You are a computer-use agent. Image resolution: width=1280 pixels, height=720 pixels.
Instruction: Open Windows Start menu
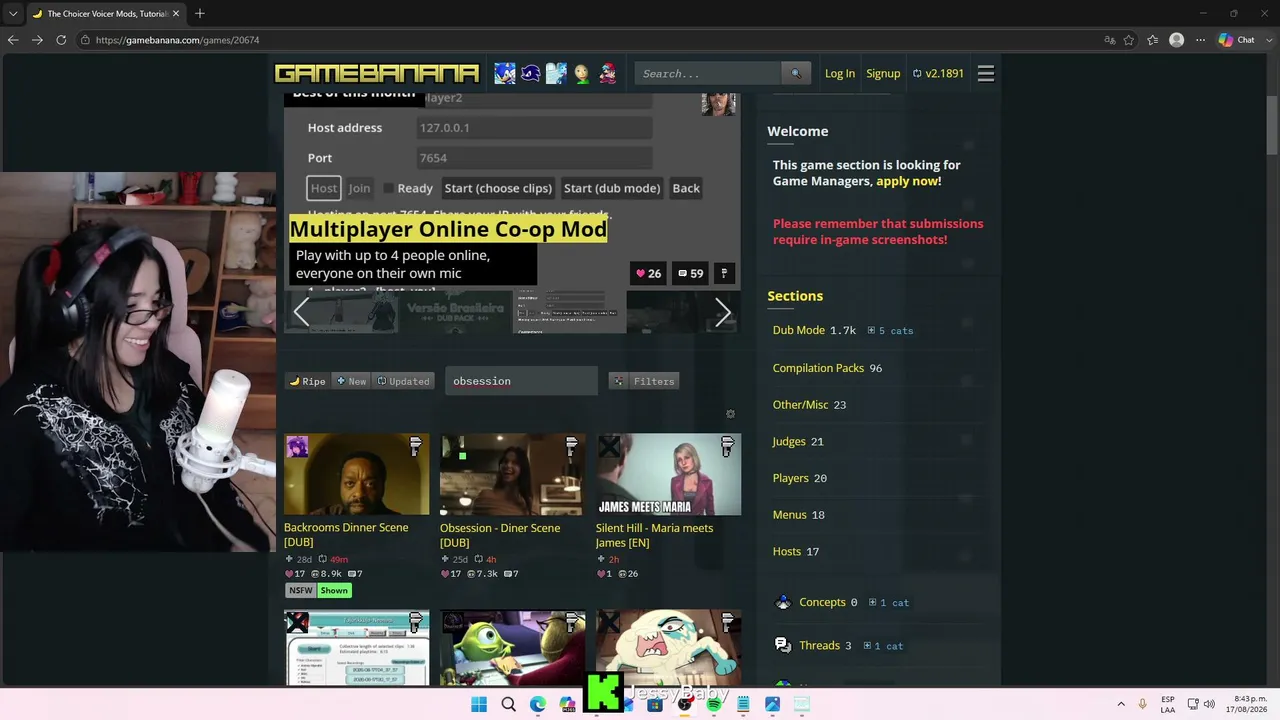pyautogui.click(x=479, y=704)
